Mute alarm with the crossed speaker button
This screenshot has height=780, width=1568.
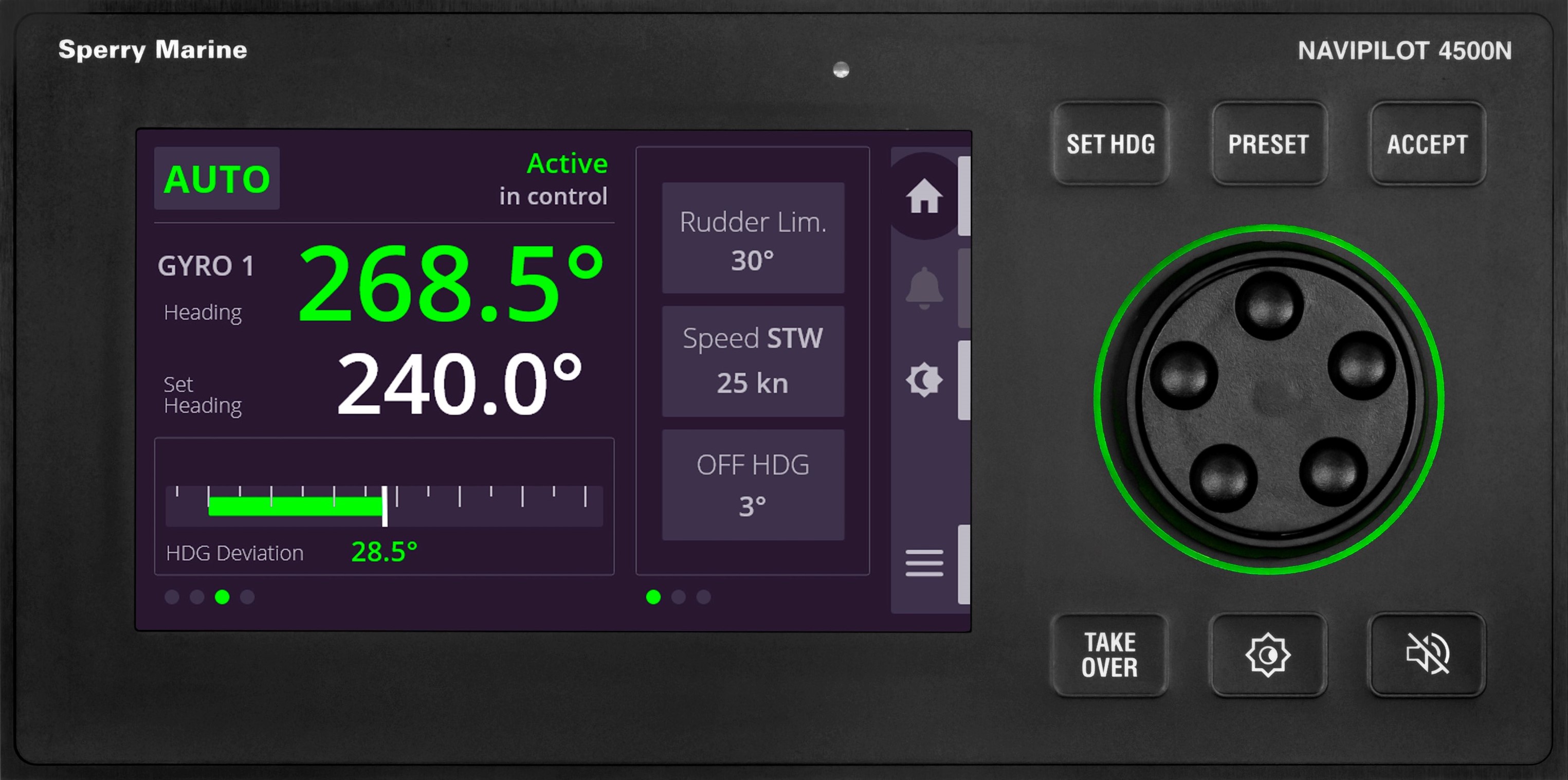tap(1427, 655)
